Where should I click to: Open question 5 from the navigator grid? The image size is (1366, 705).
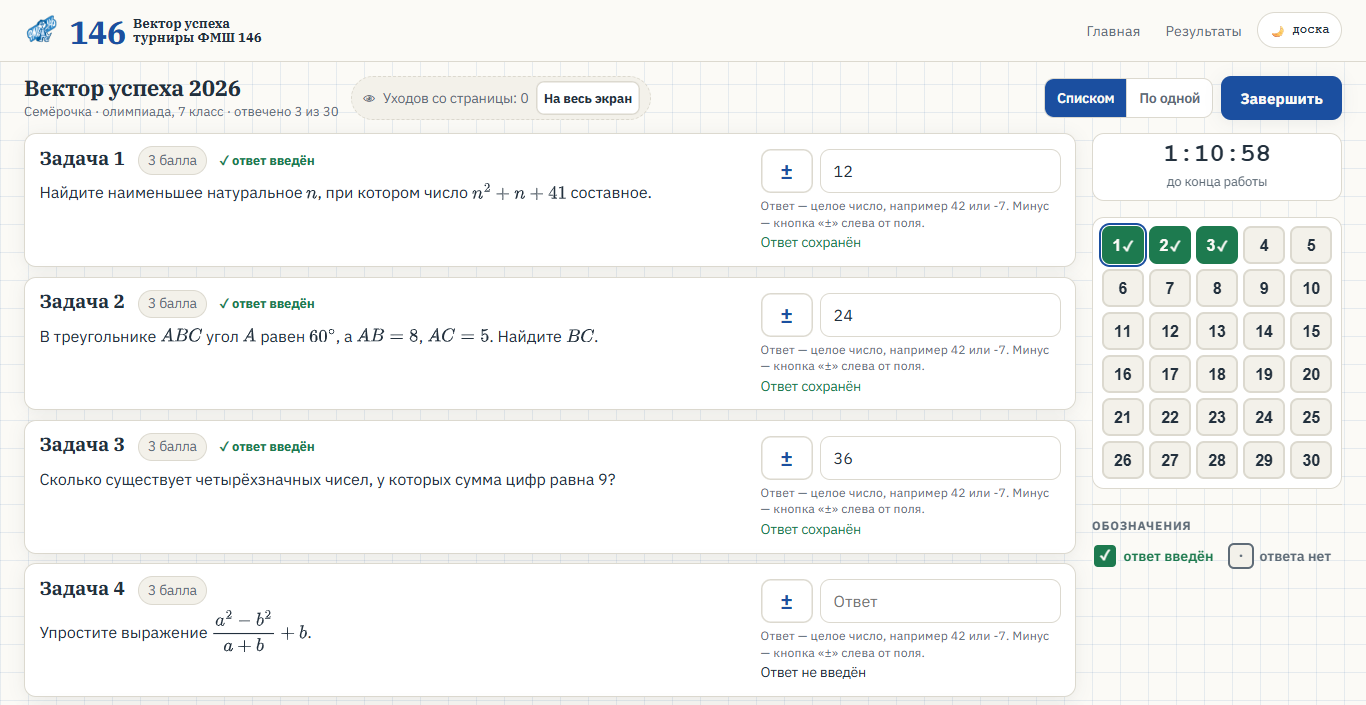point(1311,245)
